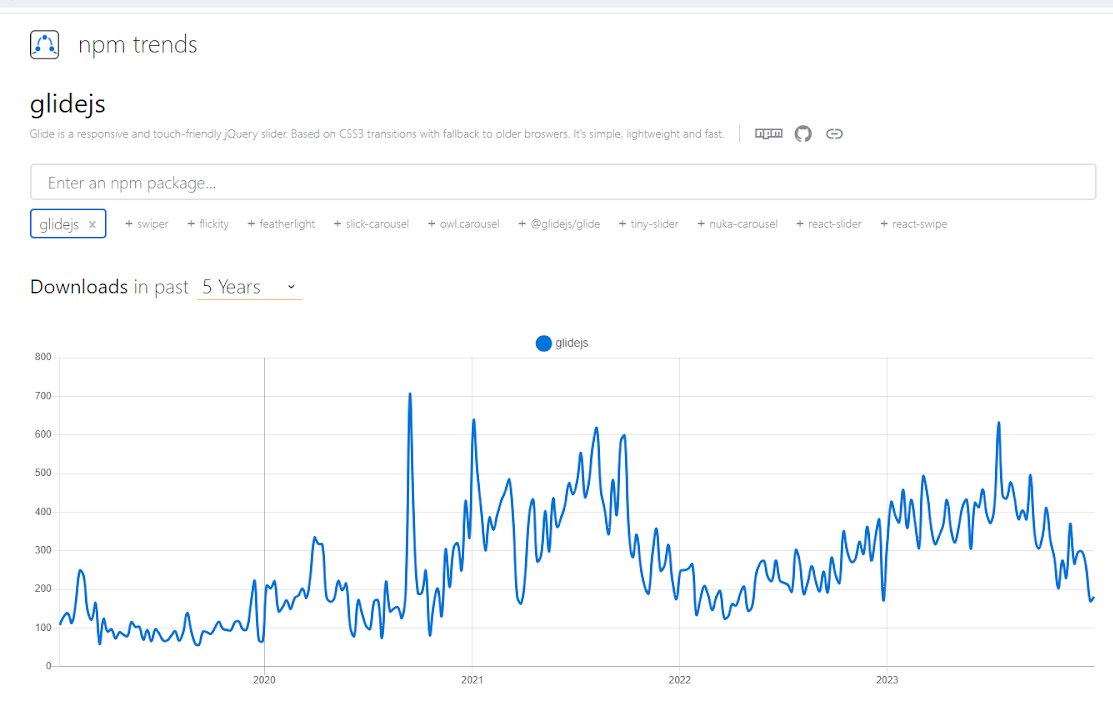1113x709 pixels.
Task: Click the npm trends logo icon
Action: pyautogui.click(x=45, y=45)
